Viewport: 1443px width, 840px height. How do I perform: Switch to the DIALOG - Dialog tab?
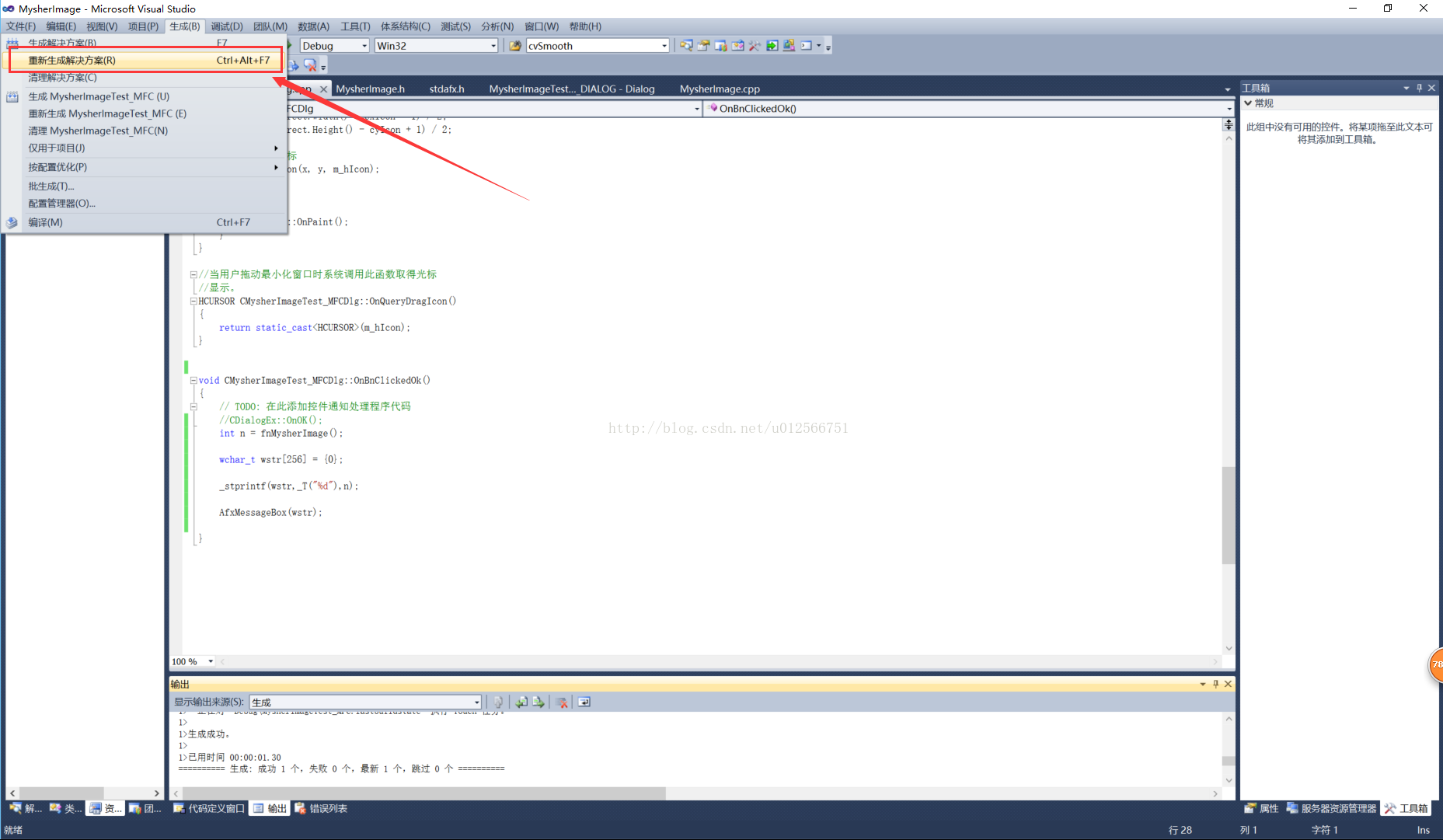572,89
